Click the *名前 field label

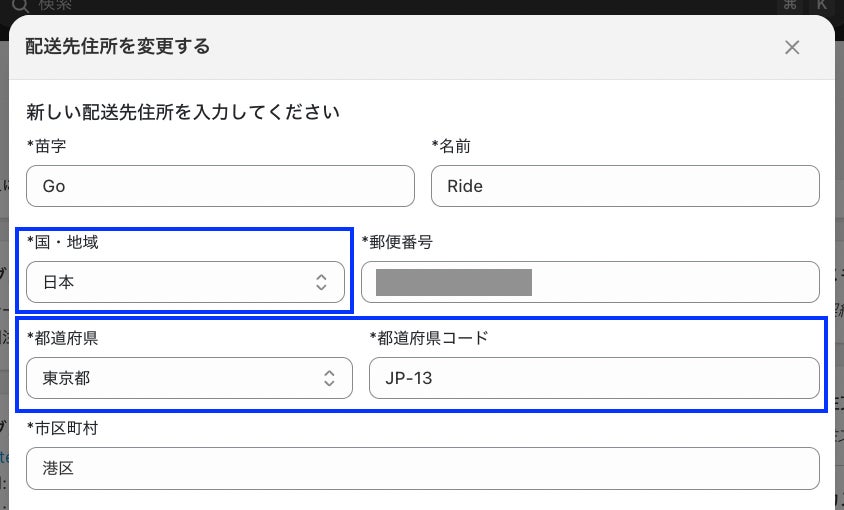point(451,146)
